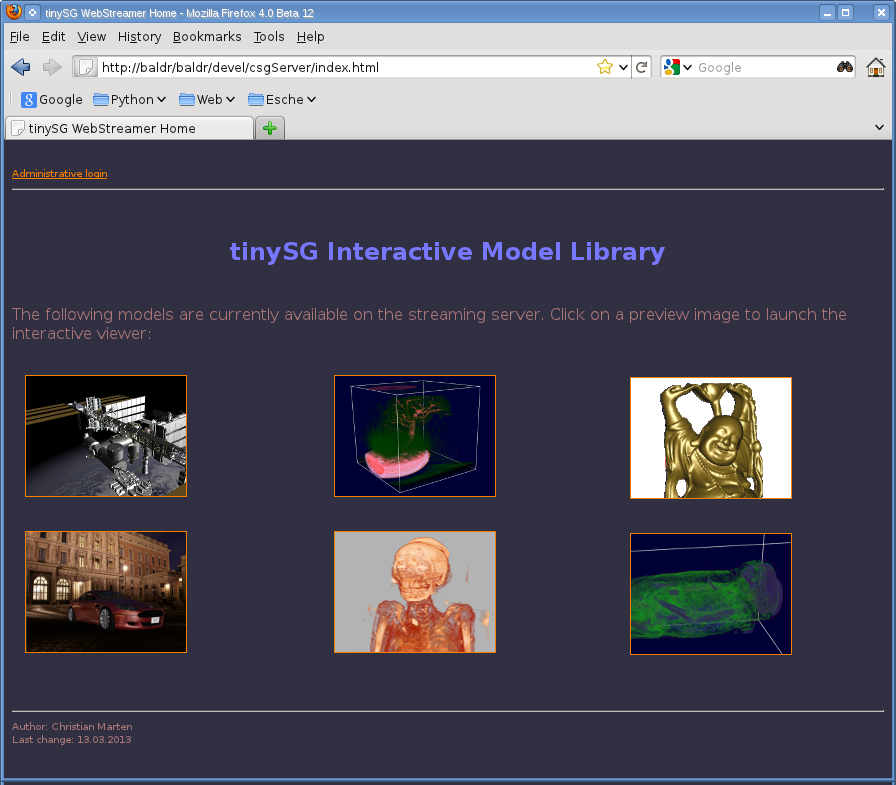Click the site identity page icon in address bar

pos(85,67)
